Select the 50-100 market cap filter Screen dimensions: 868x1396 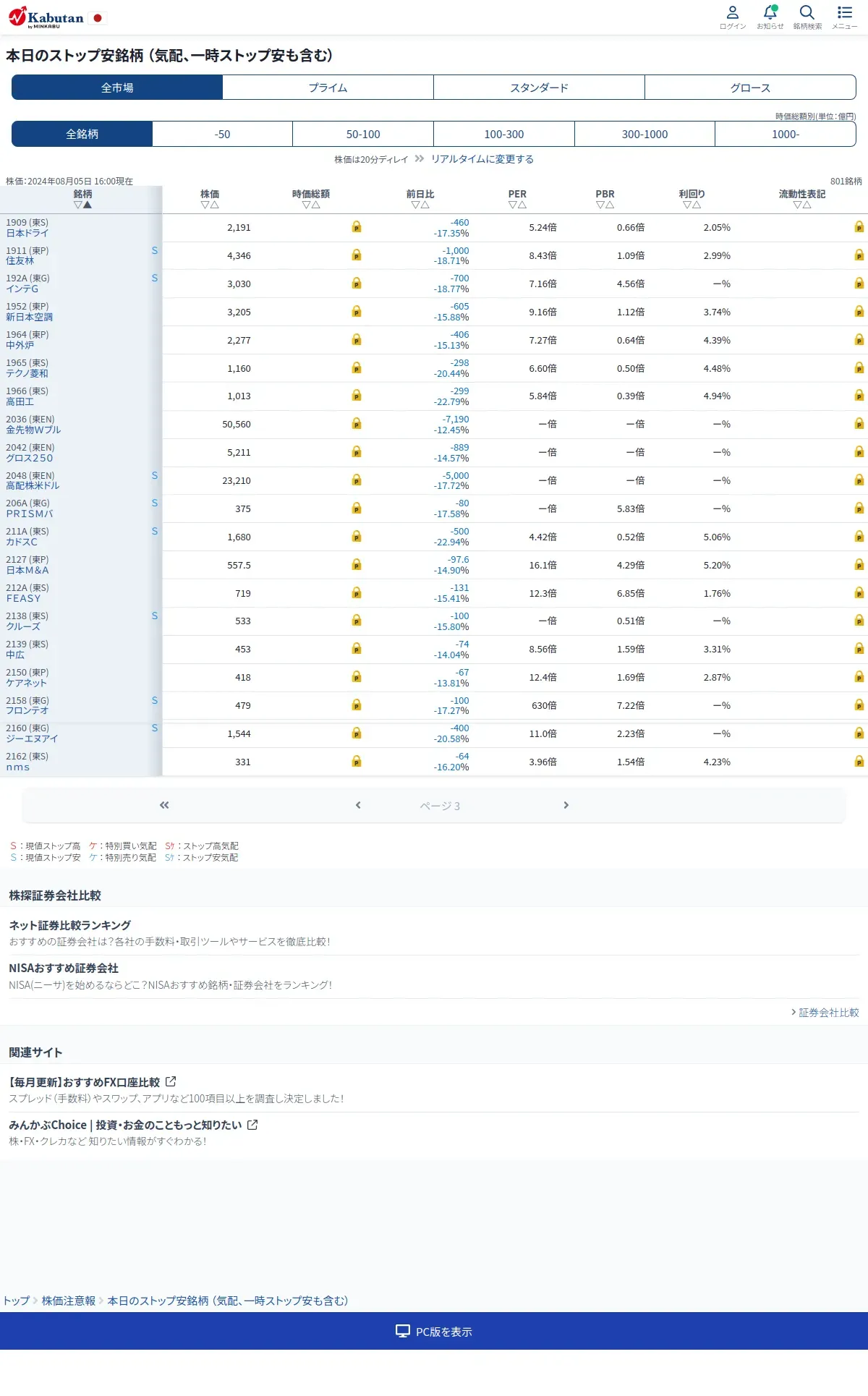pyautogui.click(x=363, y=134)
